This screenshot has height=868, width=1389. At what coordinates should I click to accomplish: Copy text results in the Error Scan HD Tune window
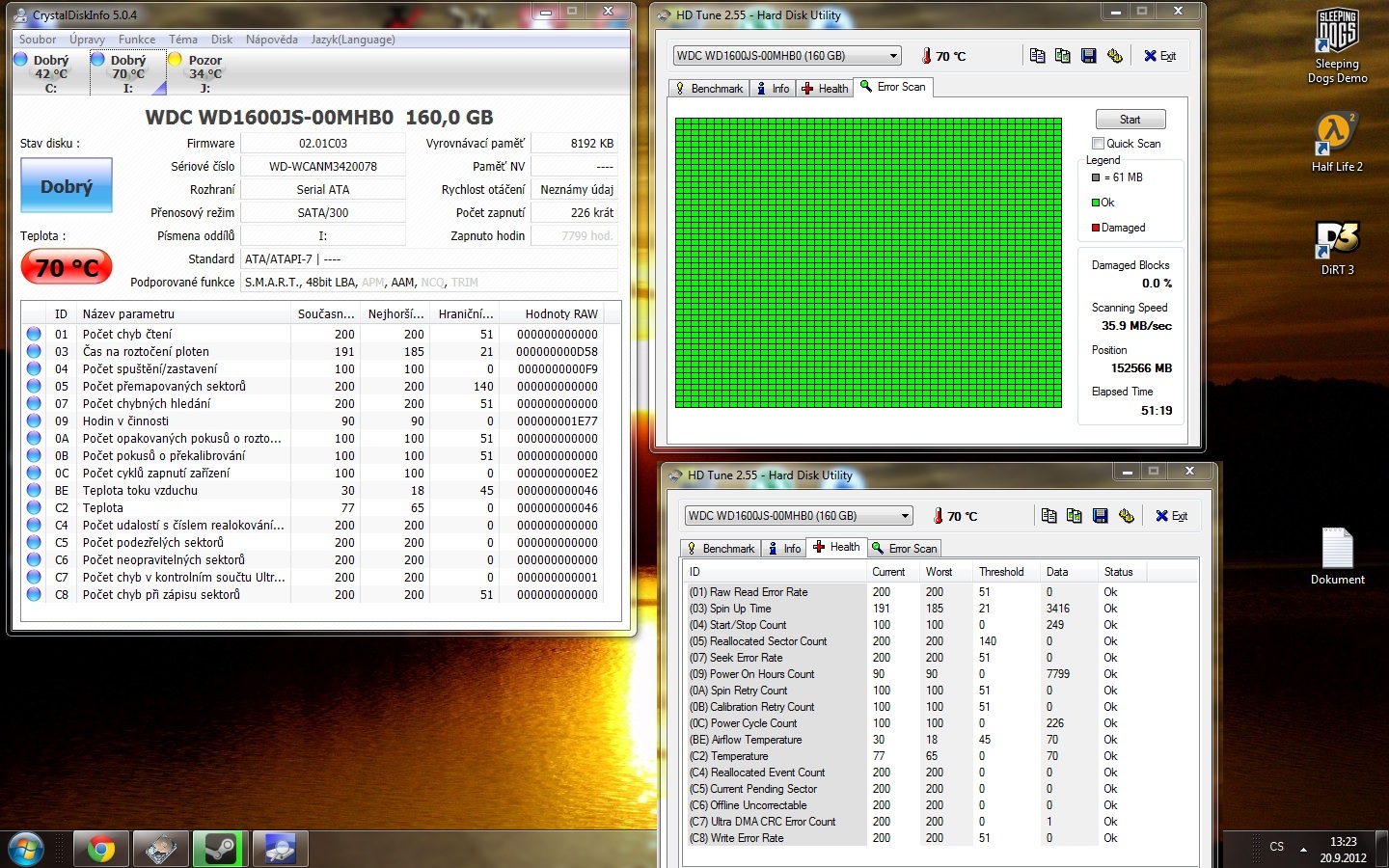point(1037,56)
